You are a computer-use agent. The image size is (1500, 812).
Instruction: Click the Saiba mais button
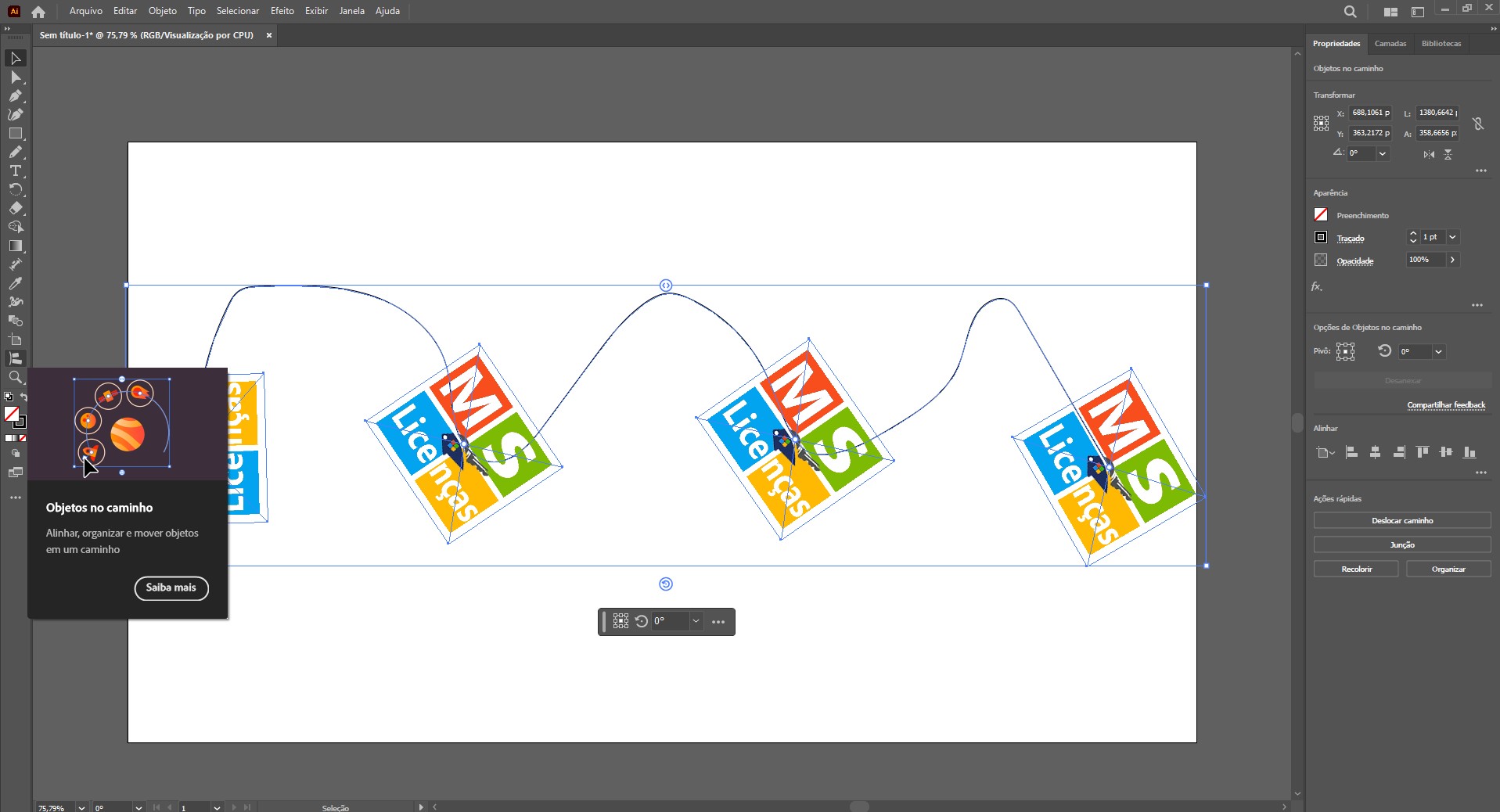pos(171,587)
